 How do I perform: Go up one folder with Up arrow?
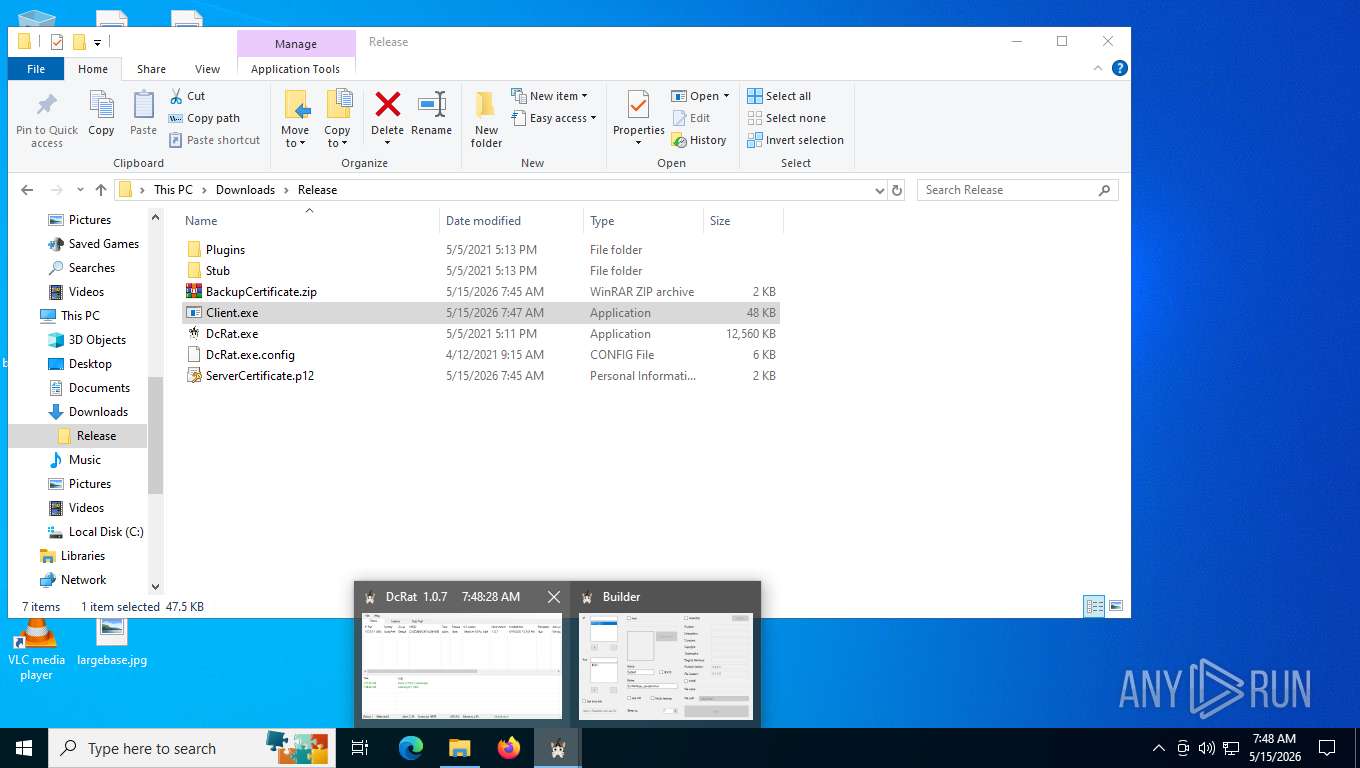[101, 190]
